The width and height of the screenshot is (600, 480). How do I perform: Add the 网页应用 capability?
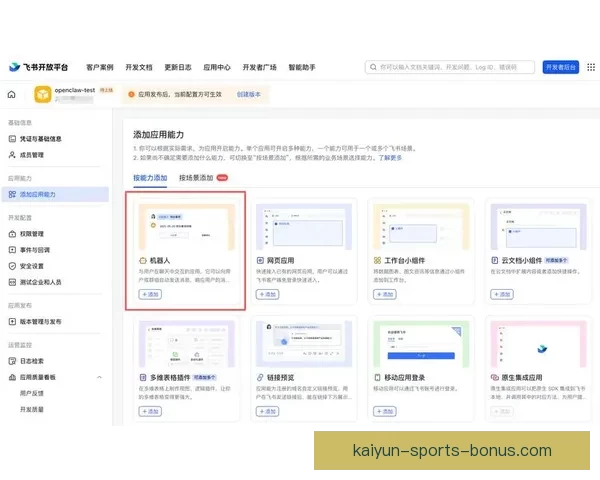tap(267, 294)
